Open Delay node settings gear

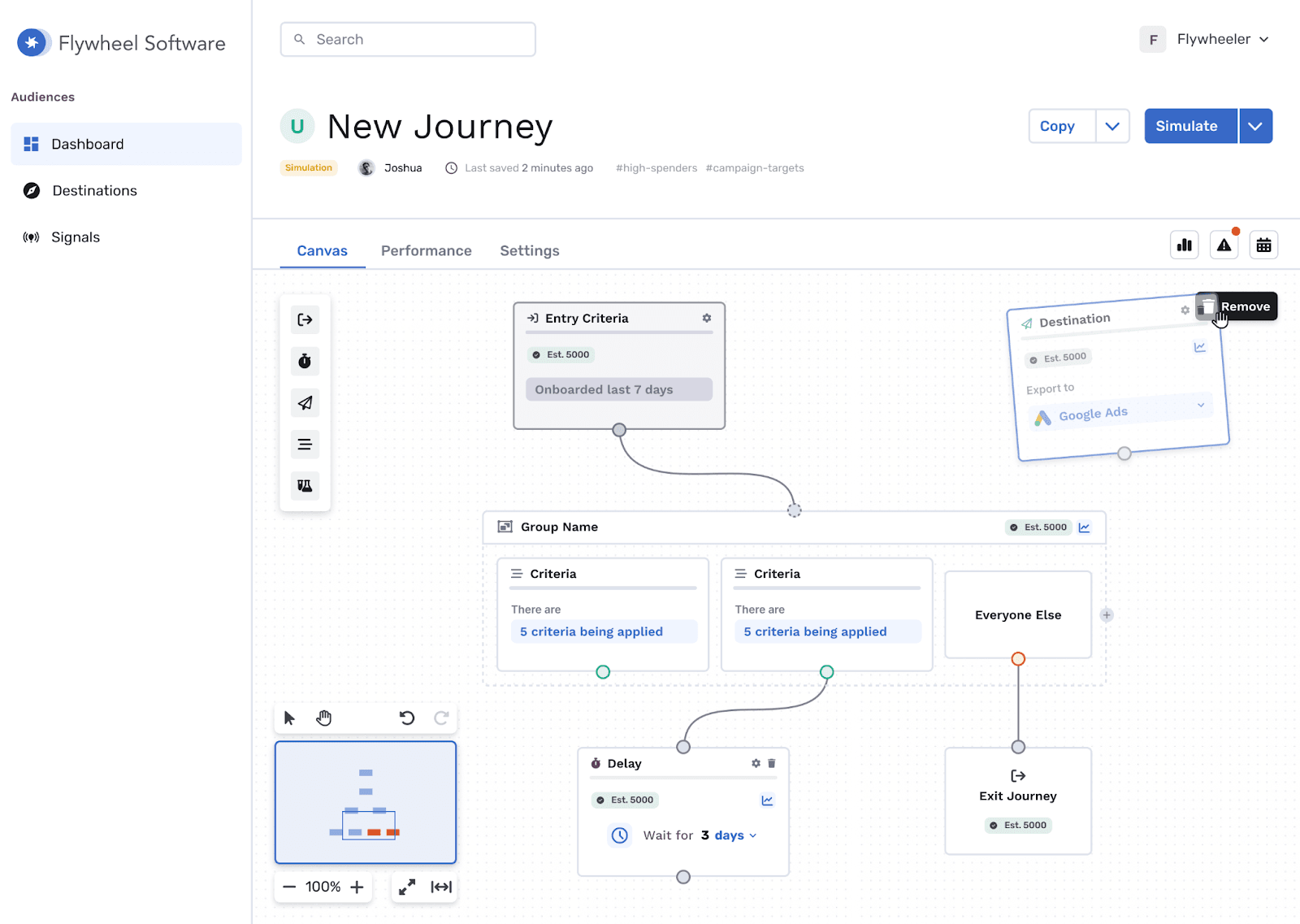(x=756, y=763)
